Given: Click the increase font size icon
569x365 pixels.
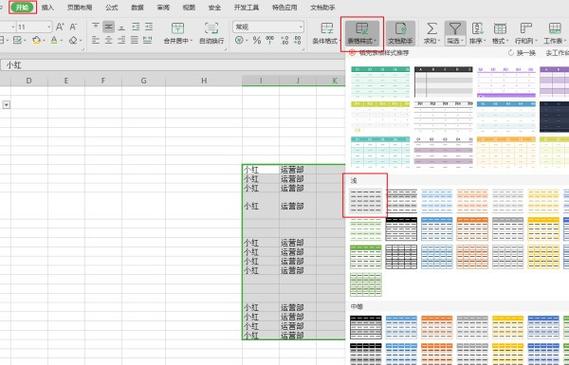Looking at the screenshot, I should (60, 27).
